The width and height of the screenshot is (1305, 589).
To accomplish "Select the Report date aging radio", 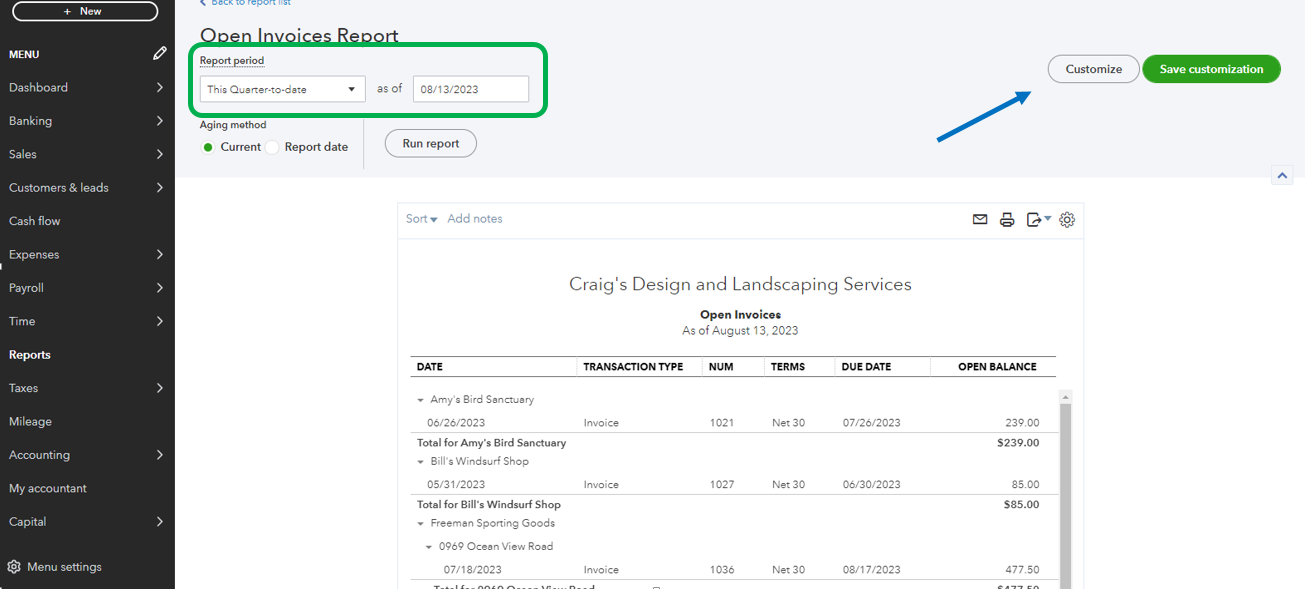I will [x=272, y=147].
